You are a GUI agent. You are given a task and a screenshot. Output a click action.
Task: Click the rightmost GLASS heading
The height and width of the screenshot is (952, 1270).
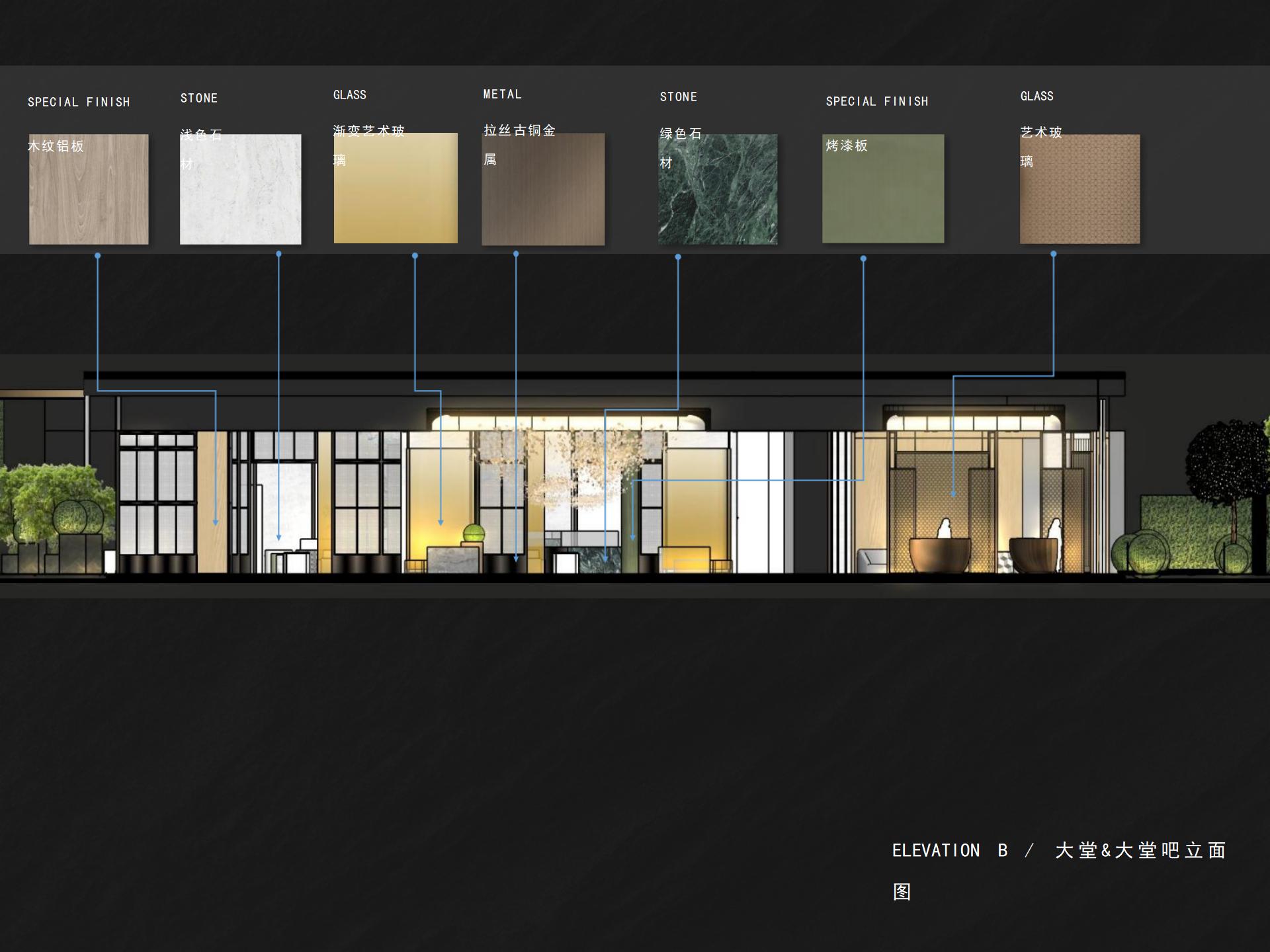pos(1037,97)
